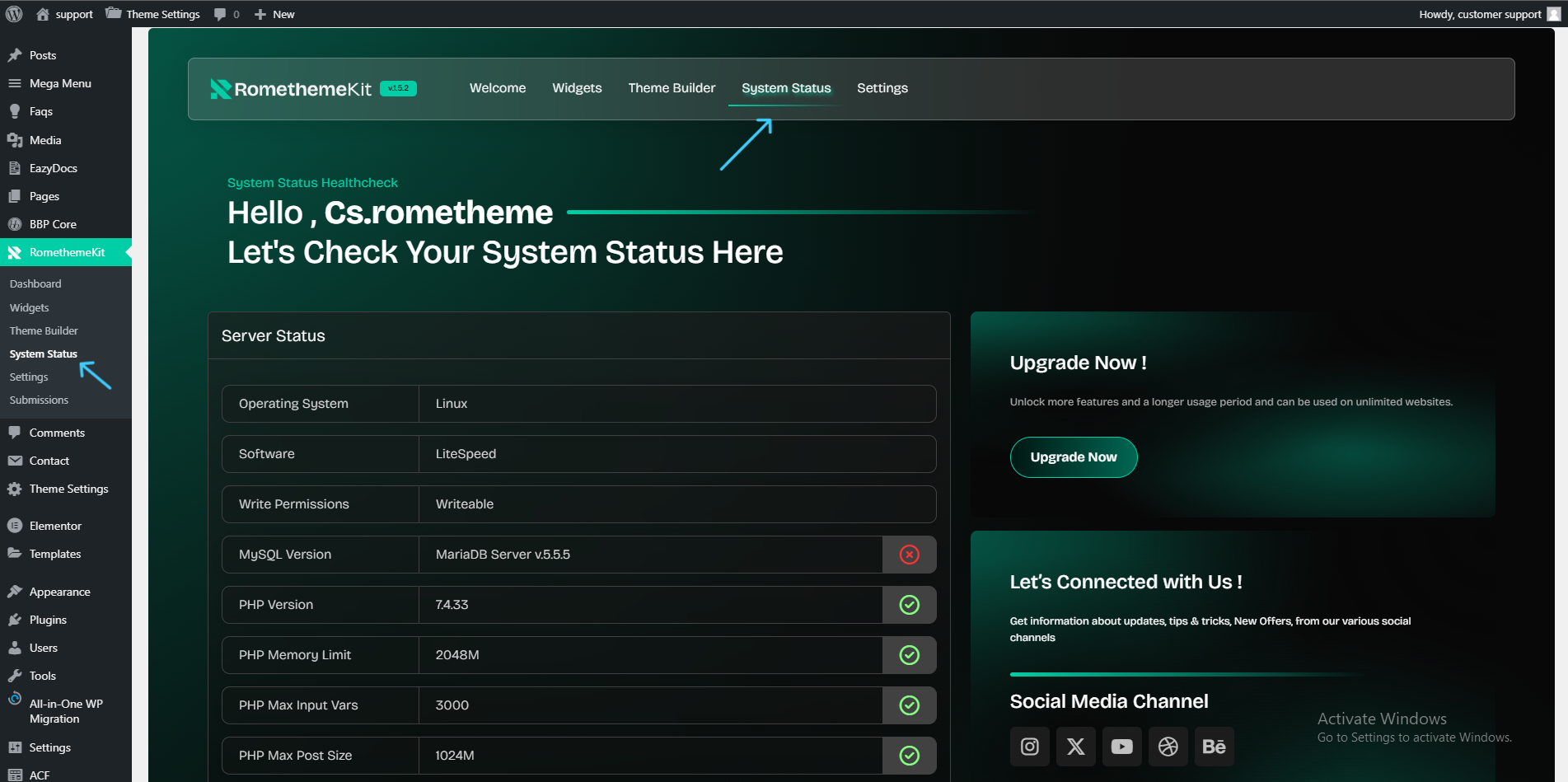This screenshot has height=782, width=1568.
Task: Switch to the Welcome tab
Action: [498, 88]
